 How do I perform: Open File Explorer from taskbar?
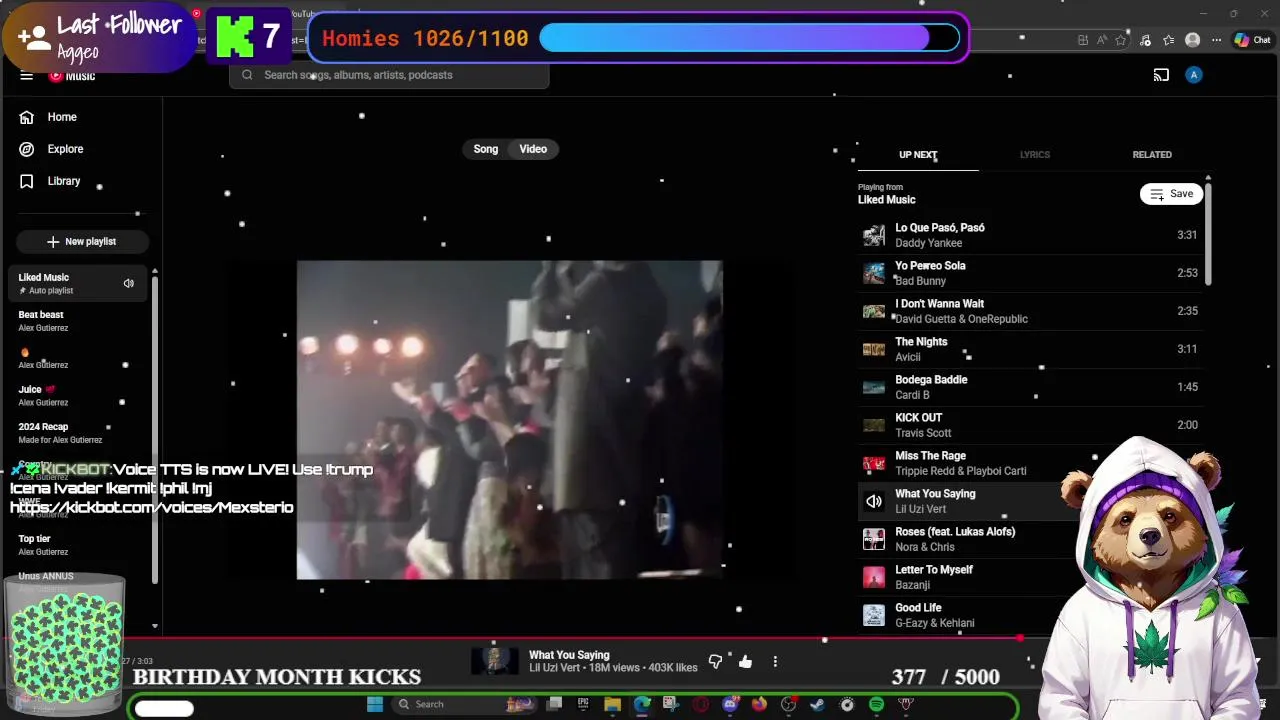(x=612, y=704)
